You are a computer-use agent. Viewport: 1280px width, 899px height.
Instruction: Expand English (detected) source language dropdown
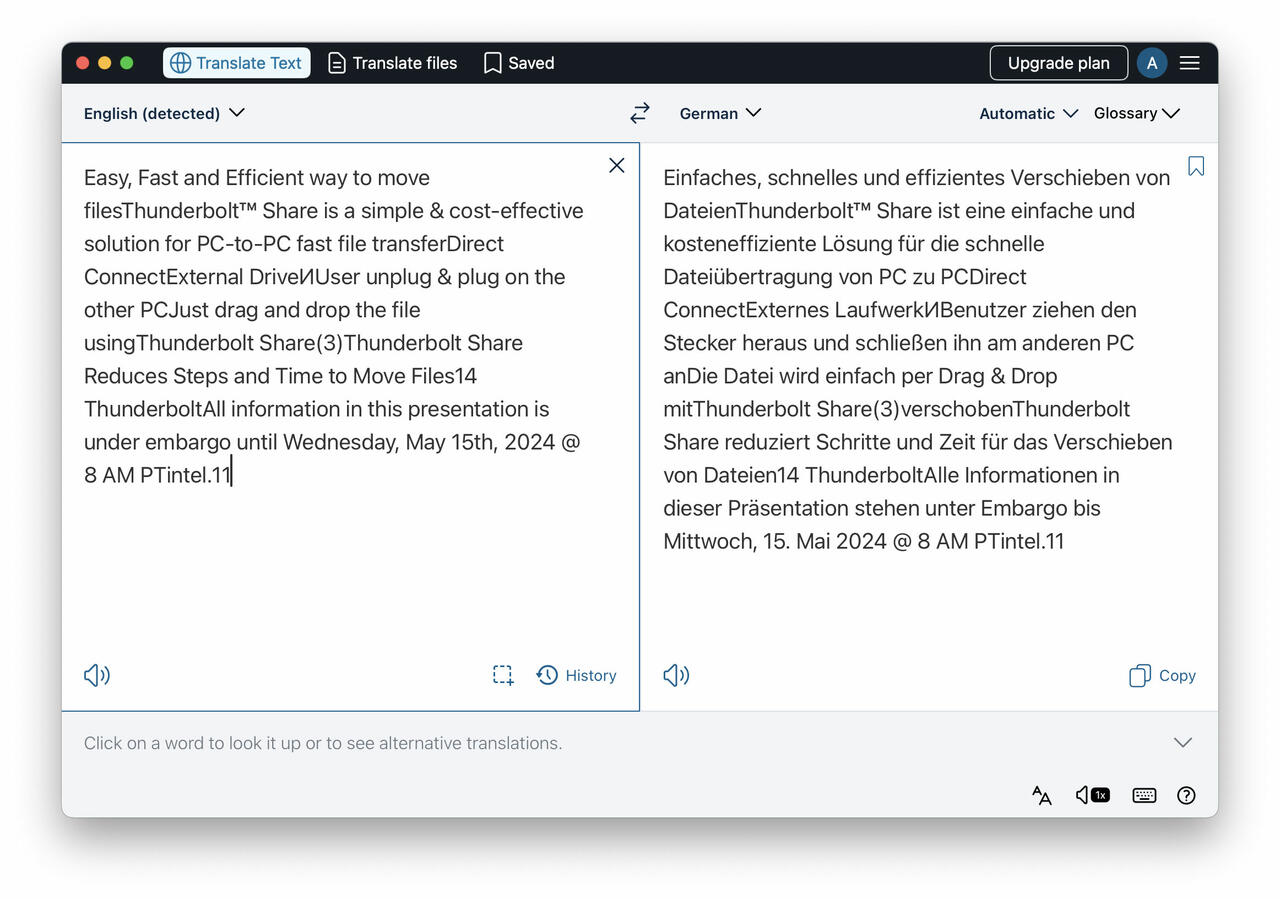point(164,113)
